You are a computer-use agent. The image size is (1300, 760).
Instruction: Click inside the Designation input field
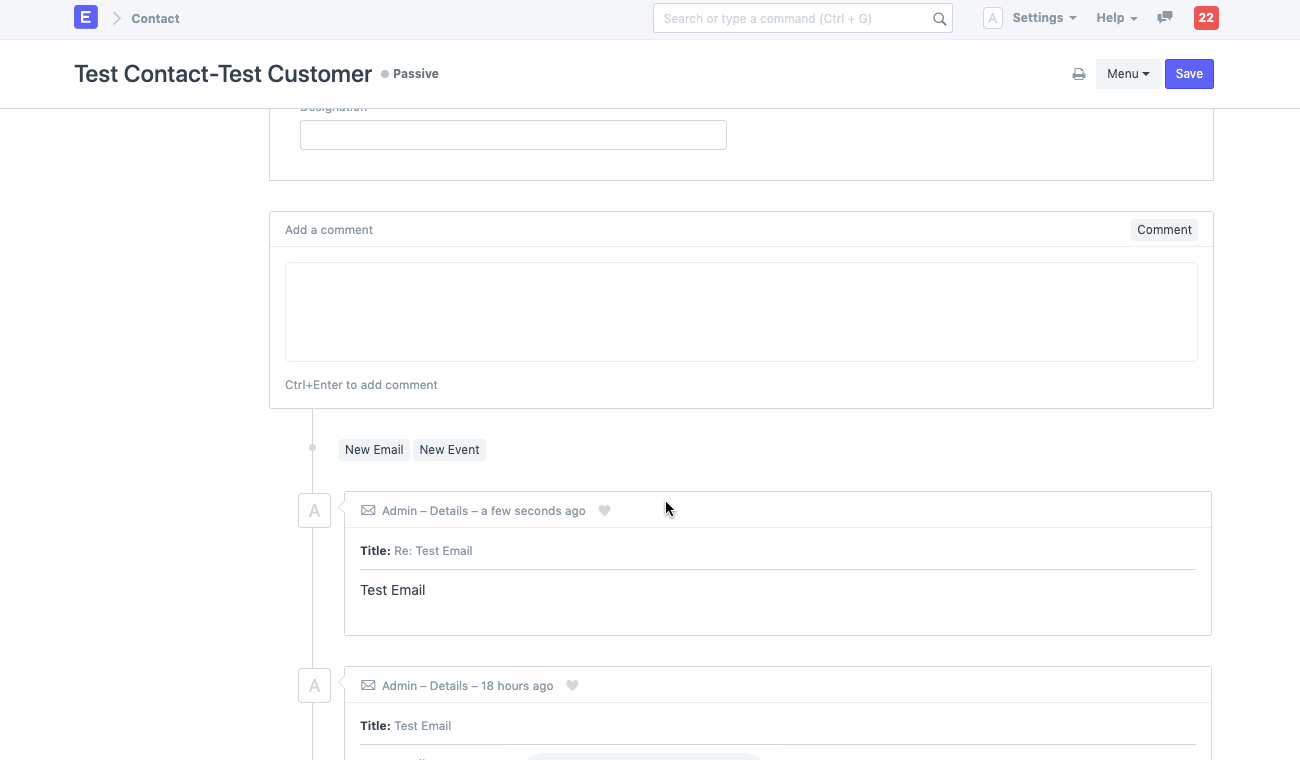512,134
